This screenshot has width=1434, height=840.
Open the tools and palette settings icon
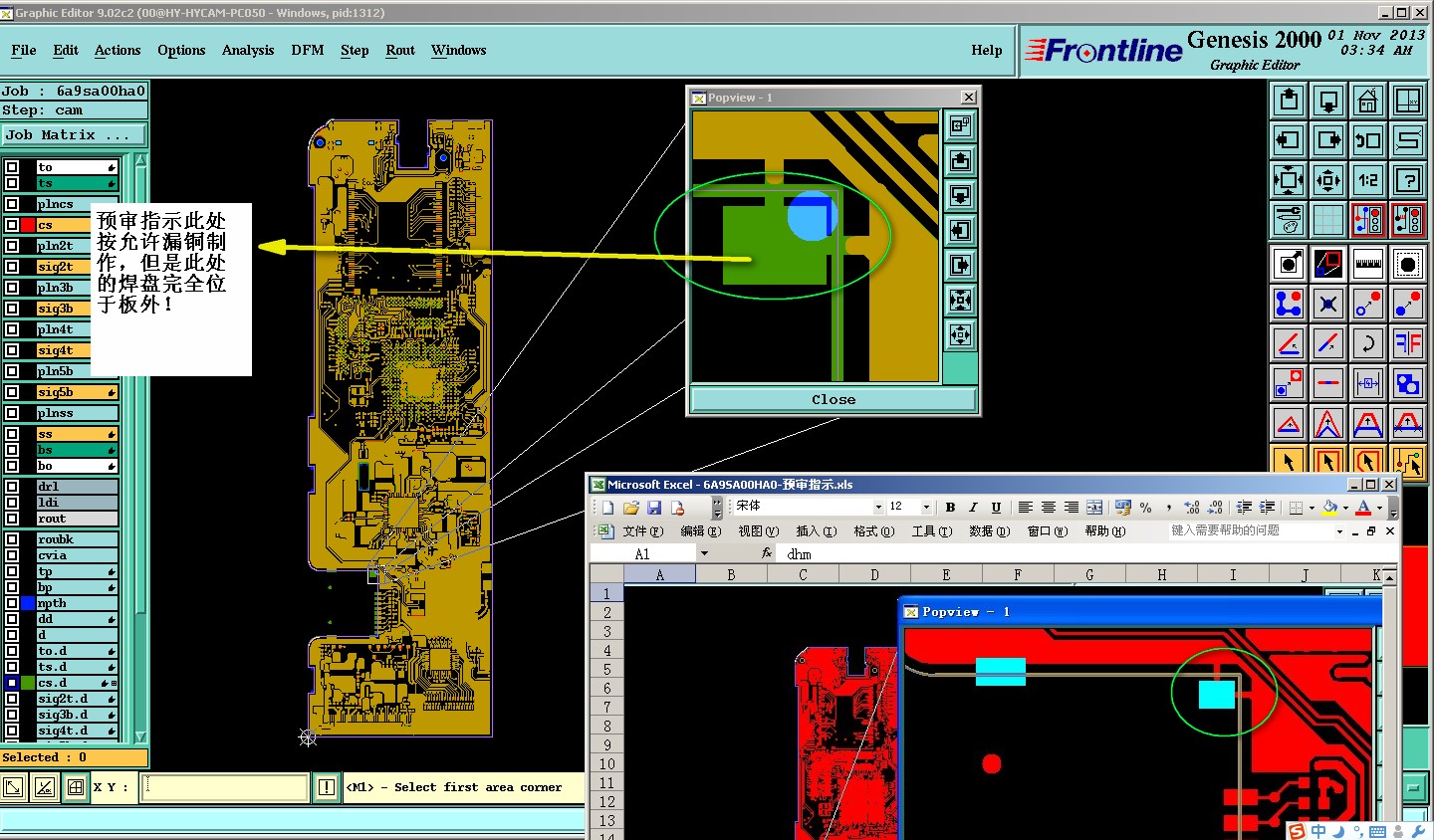(x=1289, y=220)
